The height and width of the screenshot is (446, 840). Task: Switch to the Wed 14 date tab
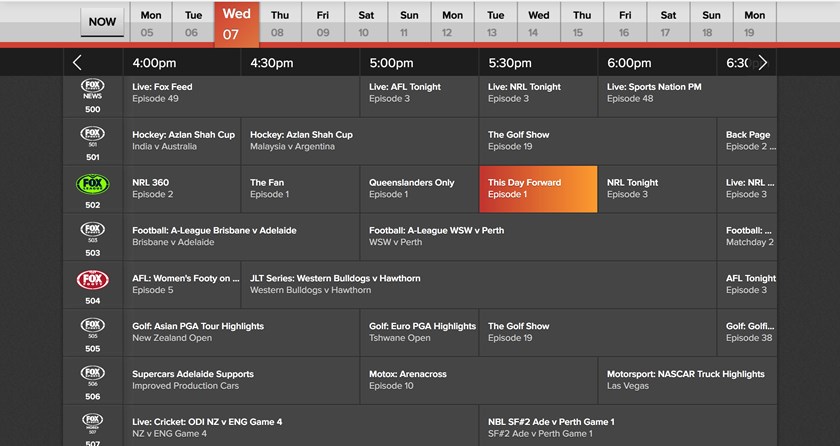(539, 22)
